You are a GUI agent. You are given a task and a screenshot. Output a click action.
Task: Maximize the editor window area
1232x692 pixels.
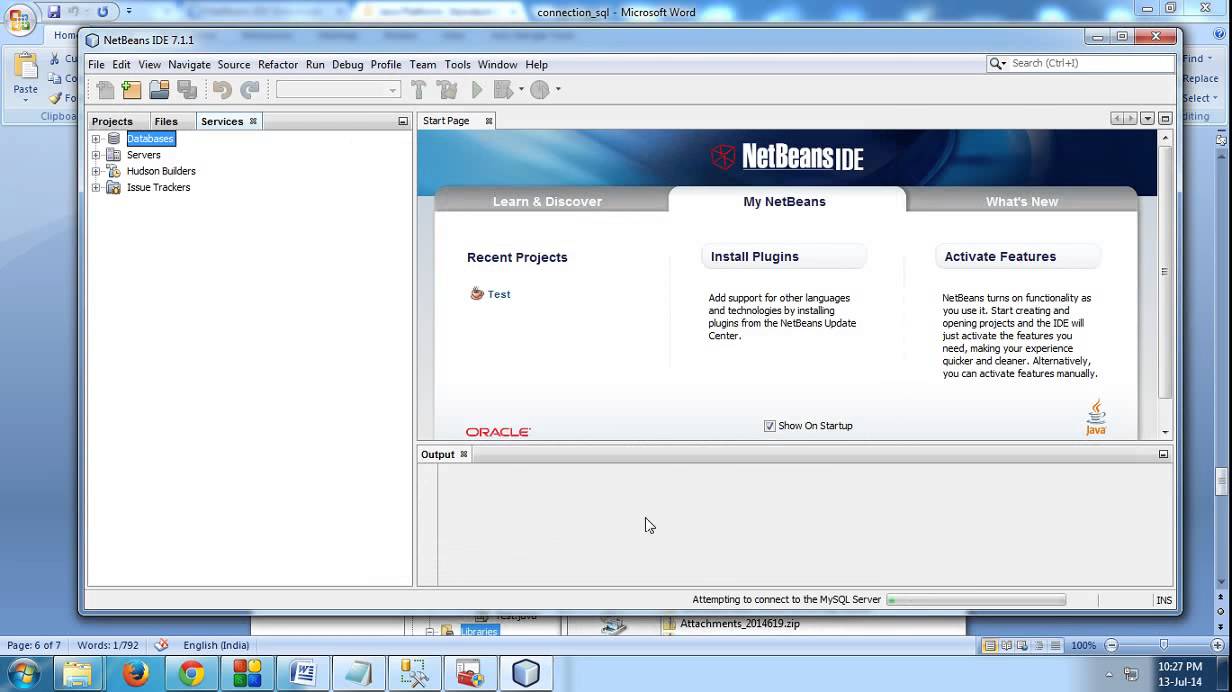pos(1165,119)
